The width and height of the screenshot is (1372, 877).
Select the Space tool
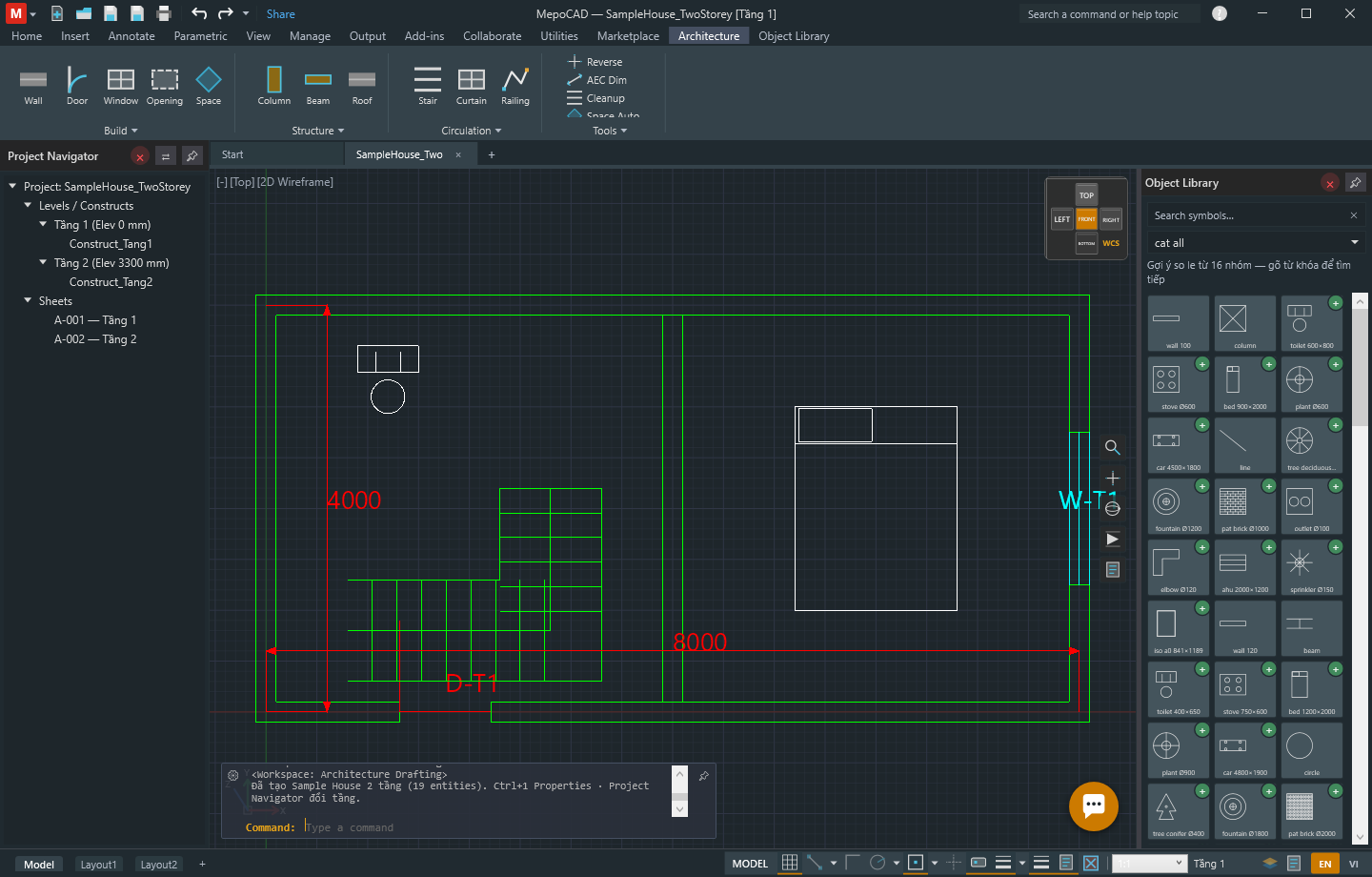click(x=209, y=87)
